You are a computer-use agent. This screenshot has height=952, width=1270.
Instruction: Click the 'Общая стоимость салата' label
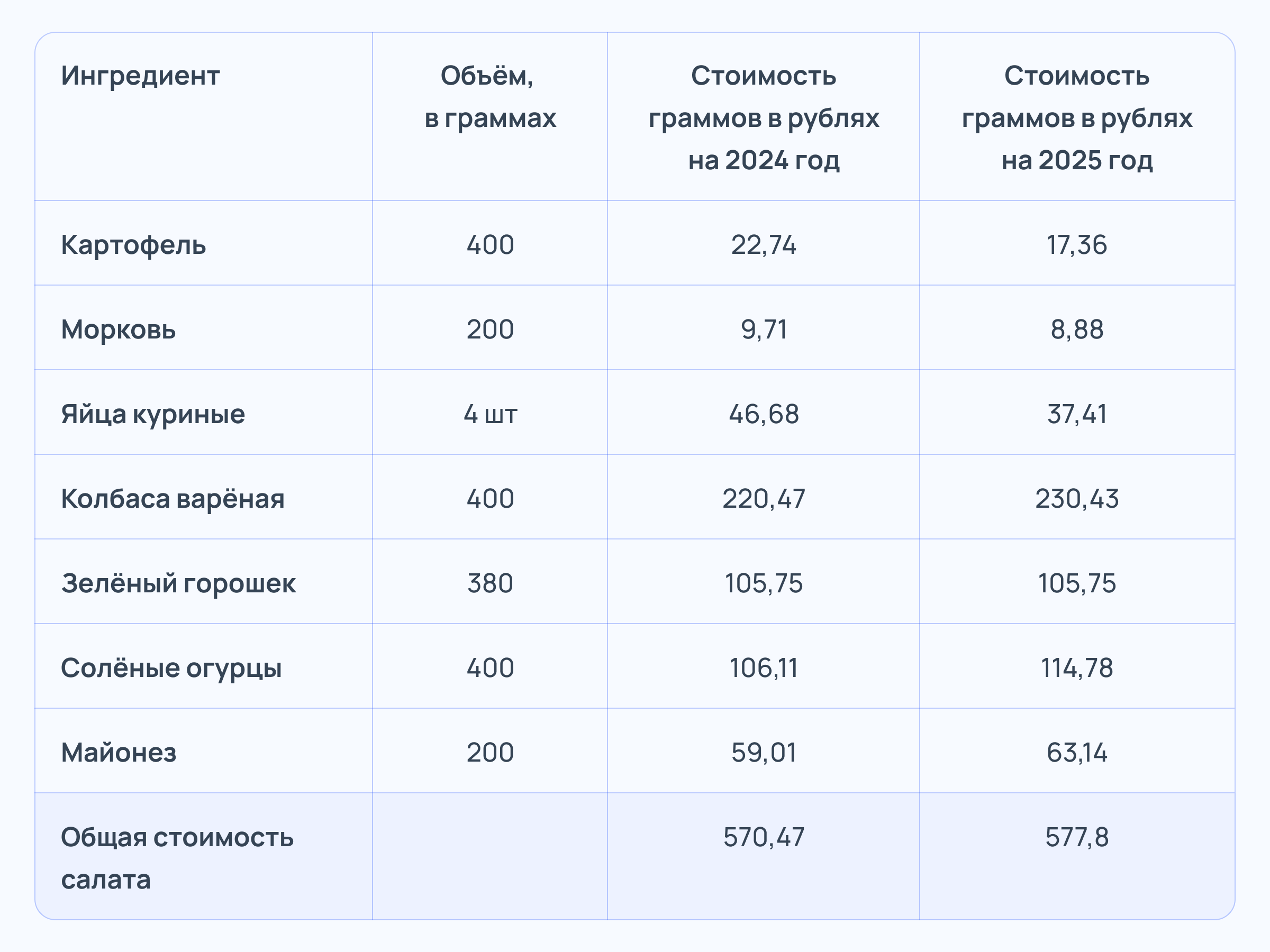click(x=177, y=858)
